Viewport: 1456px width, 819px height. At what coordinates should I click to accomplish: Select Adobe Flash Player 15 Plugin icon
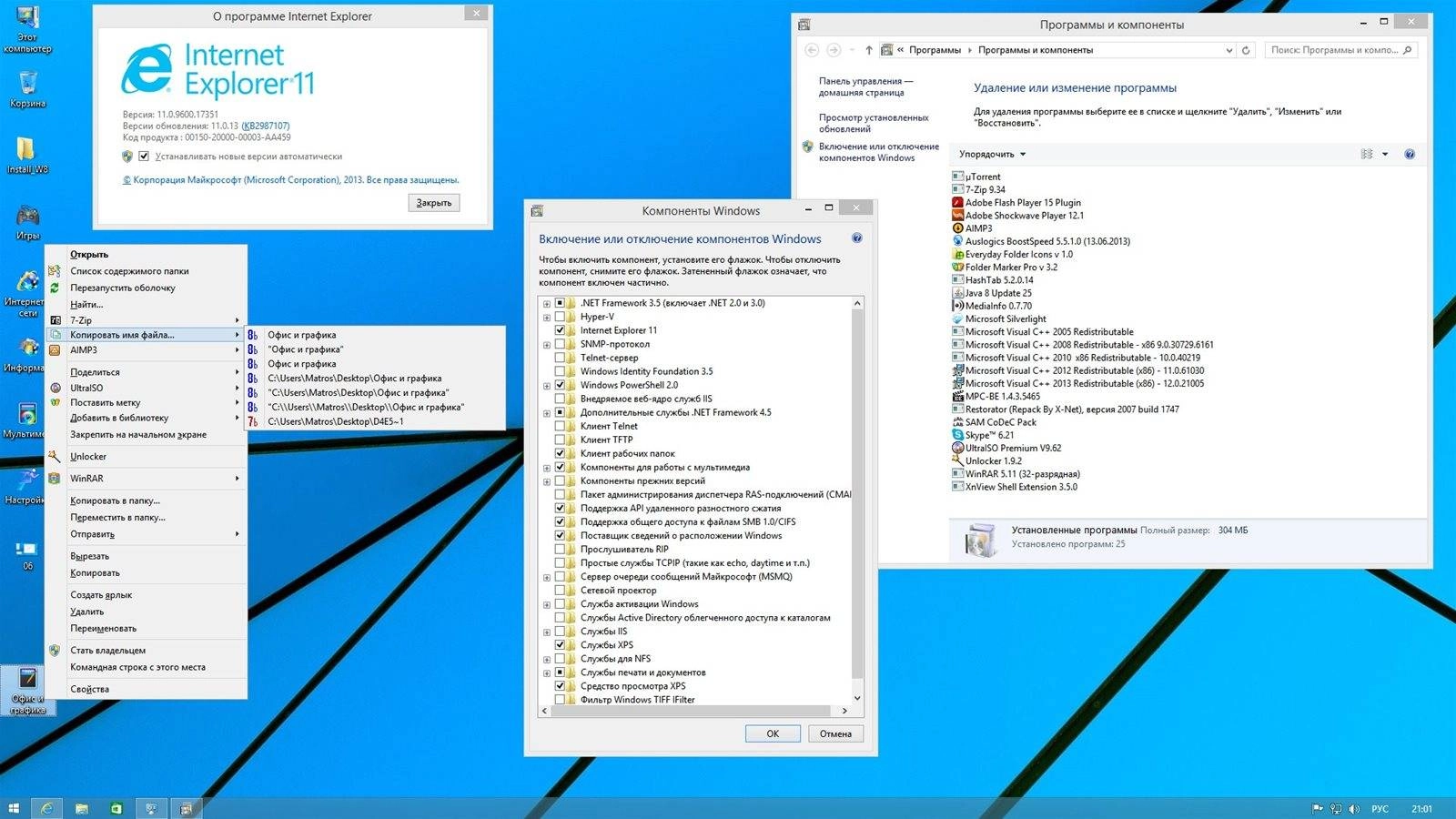(x=957, y=202)
